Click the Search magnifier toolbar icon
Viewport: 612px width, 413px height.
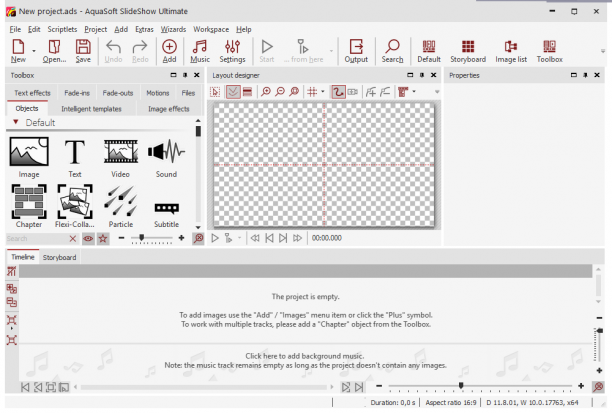[392, 51]
